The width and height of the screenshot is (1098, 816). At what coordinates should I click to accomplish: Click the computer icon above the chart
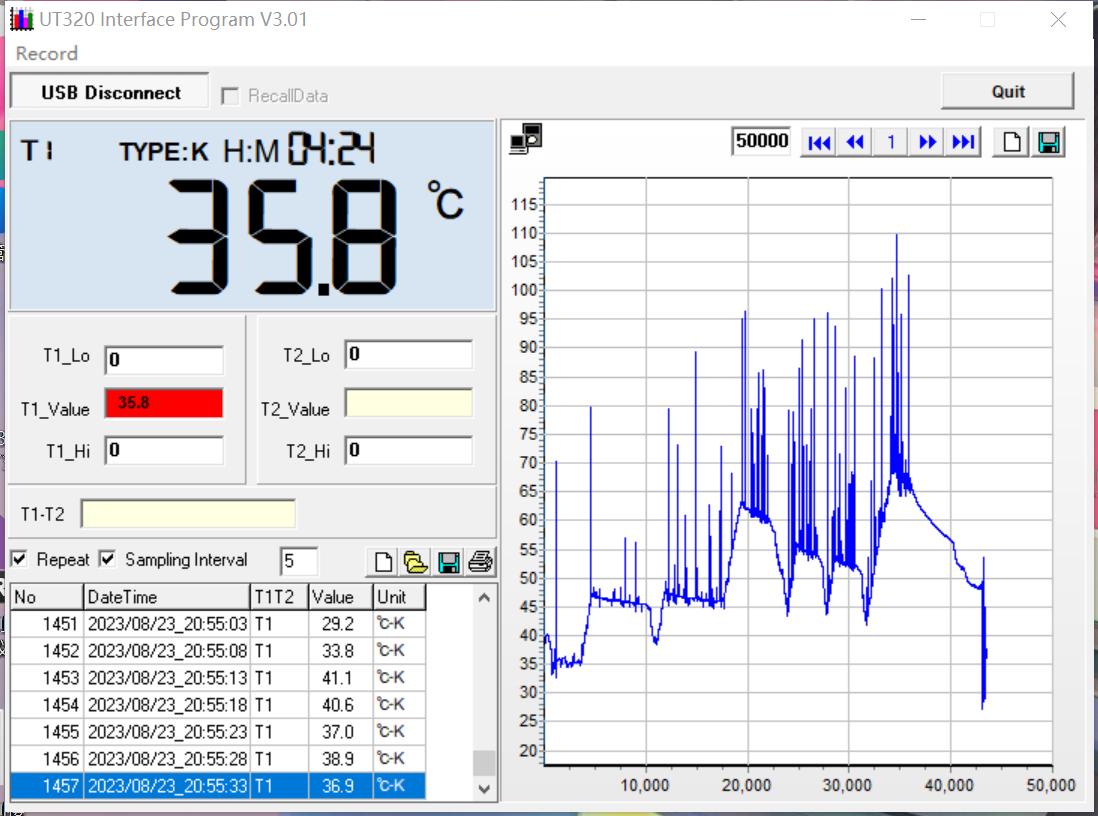pyautogui.click(x=526, y=140)
